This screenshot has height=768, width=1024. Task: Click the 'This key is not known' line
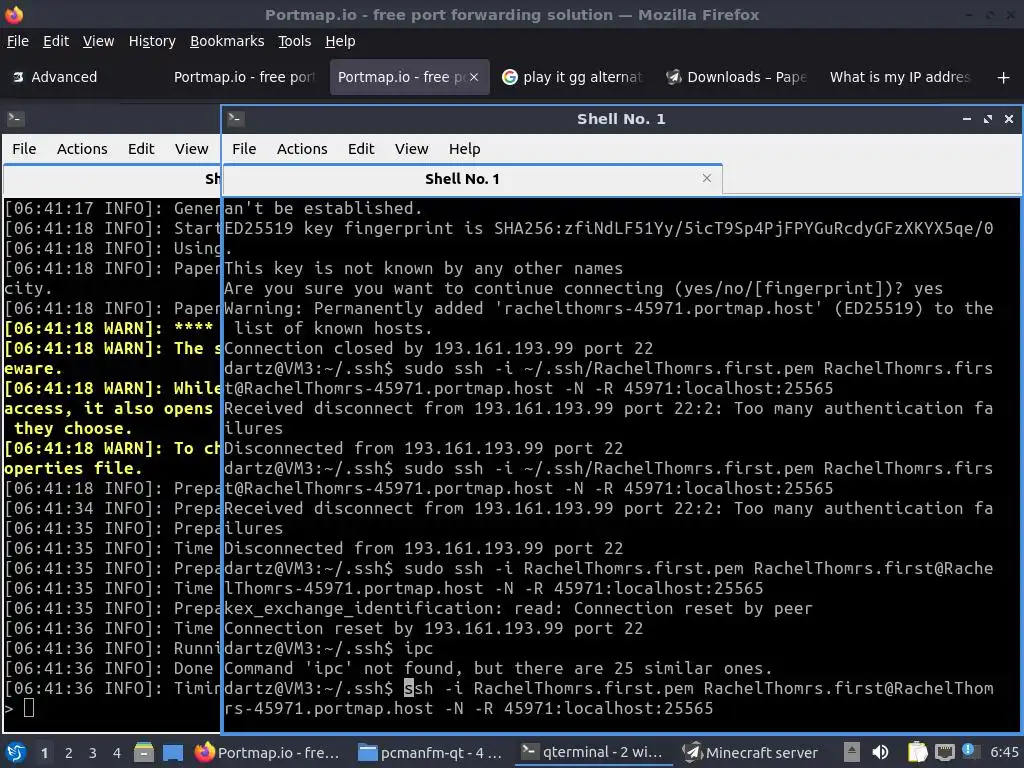[x=423, y=268]
